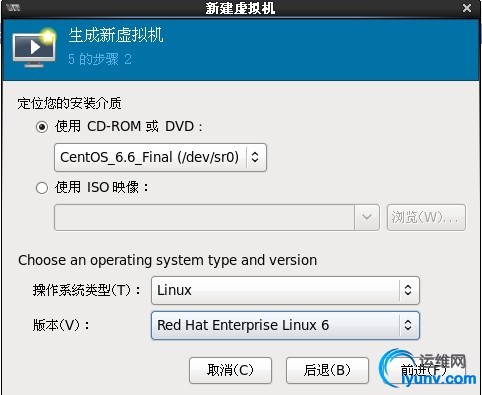The height and width of the screenshot is (395, 482).
Task: Click the window menu icon in the title bar
Action: pyautogui.click(x=13, y=8)
